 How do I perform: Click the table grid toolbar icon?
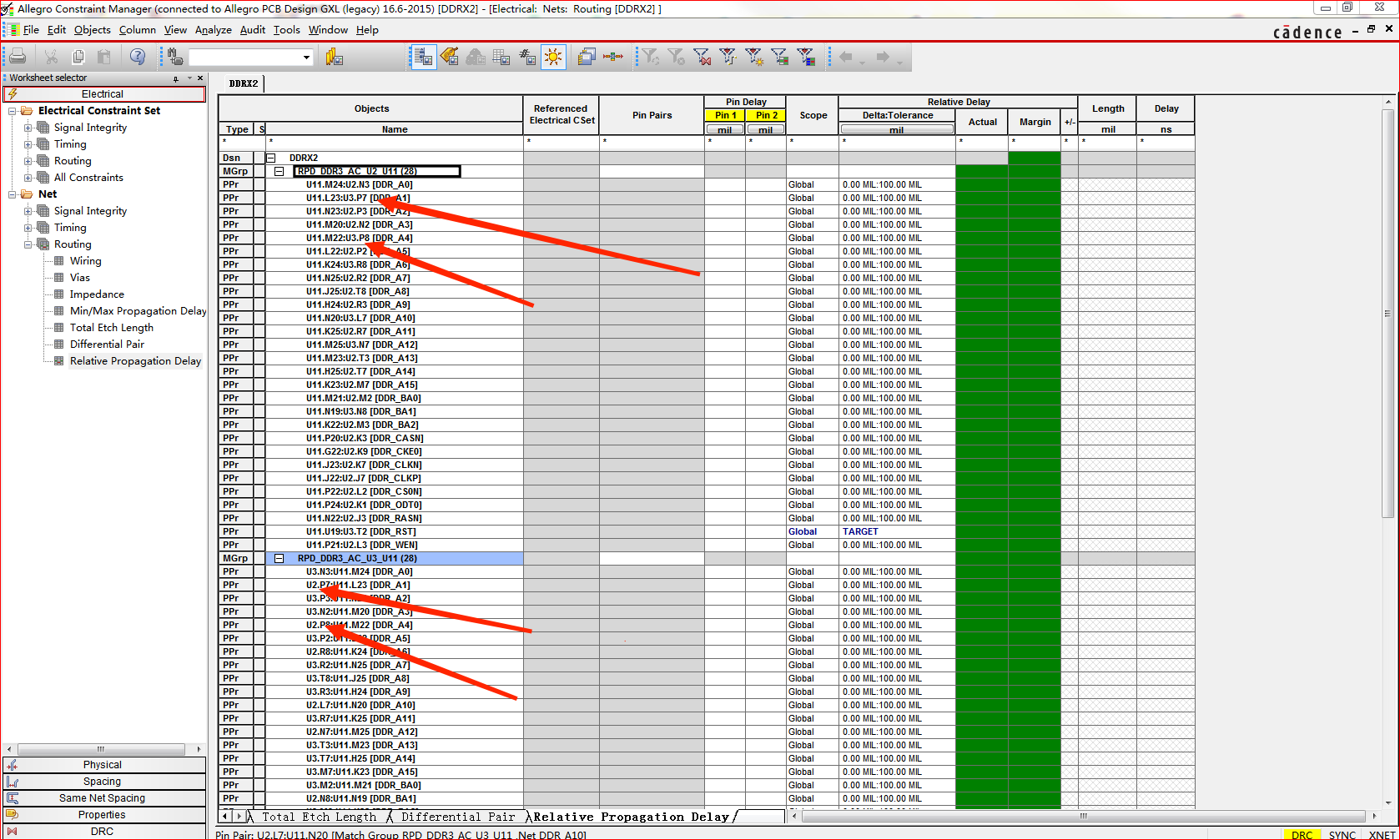pos(501,57)
